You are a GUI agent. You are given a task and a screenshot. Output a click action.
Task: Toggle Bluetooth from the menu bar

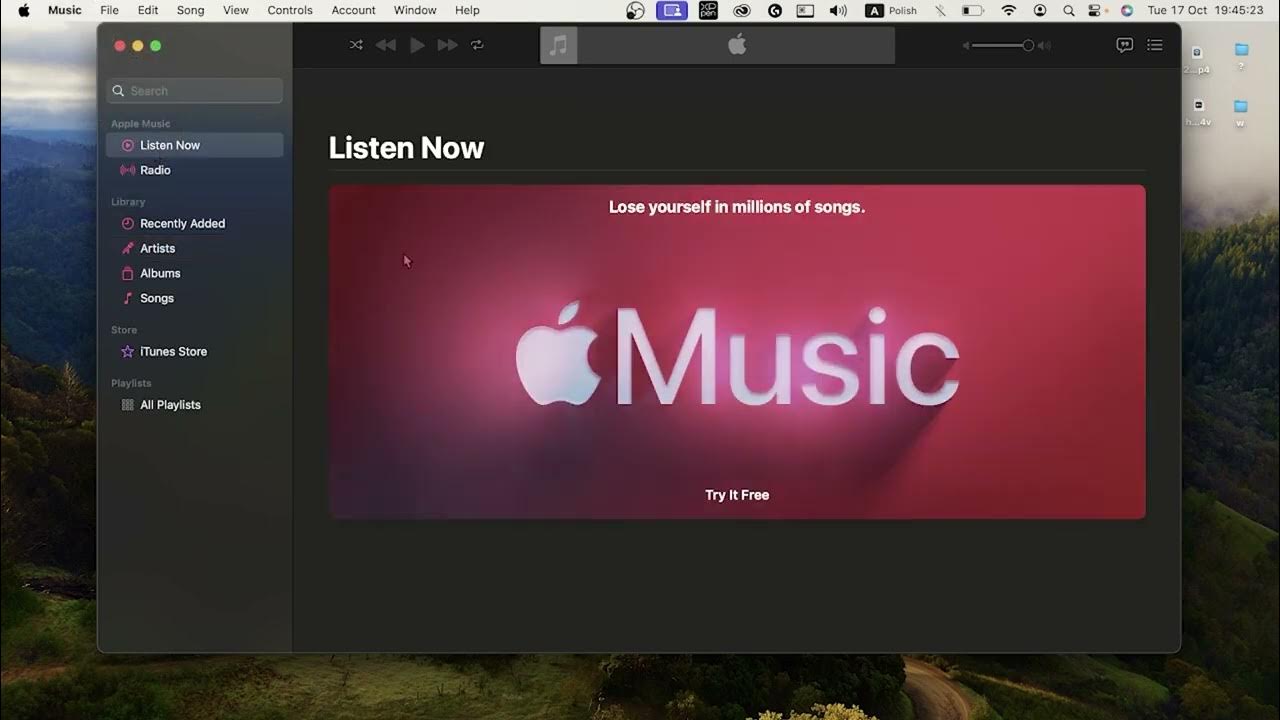coord(938,10)
